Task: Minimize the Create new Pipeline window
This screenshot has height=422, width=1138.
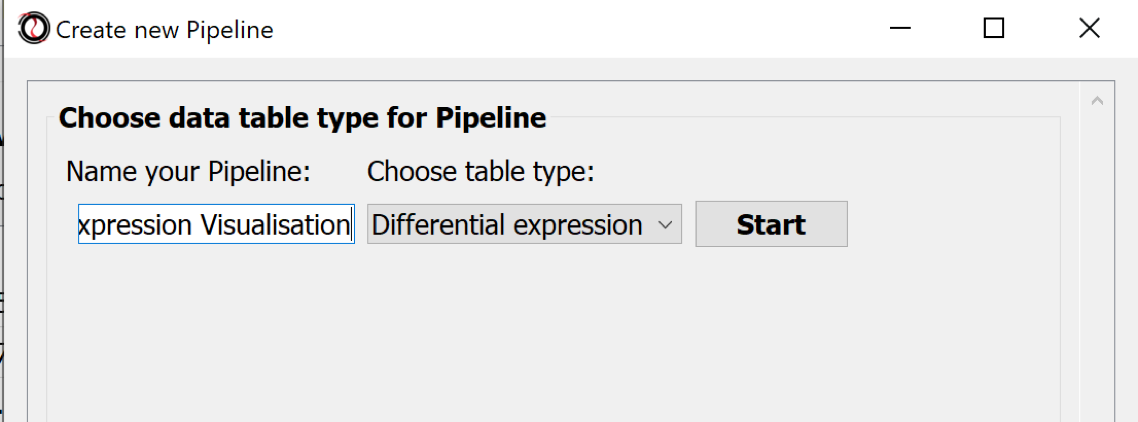Action: pyautogui.click(x=901, y=29)
